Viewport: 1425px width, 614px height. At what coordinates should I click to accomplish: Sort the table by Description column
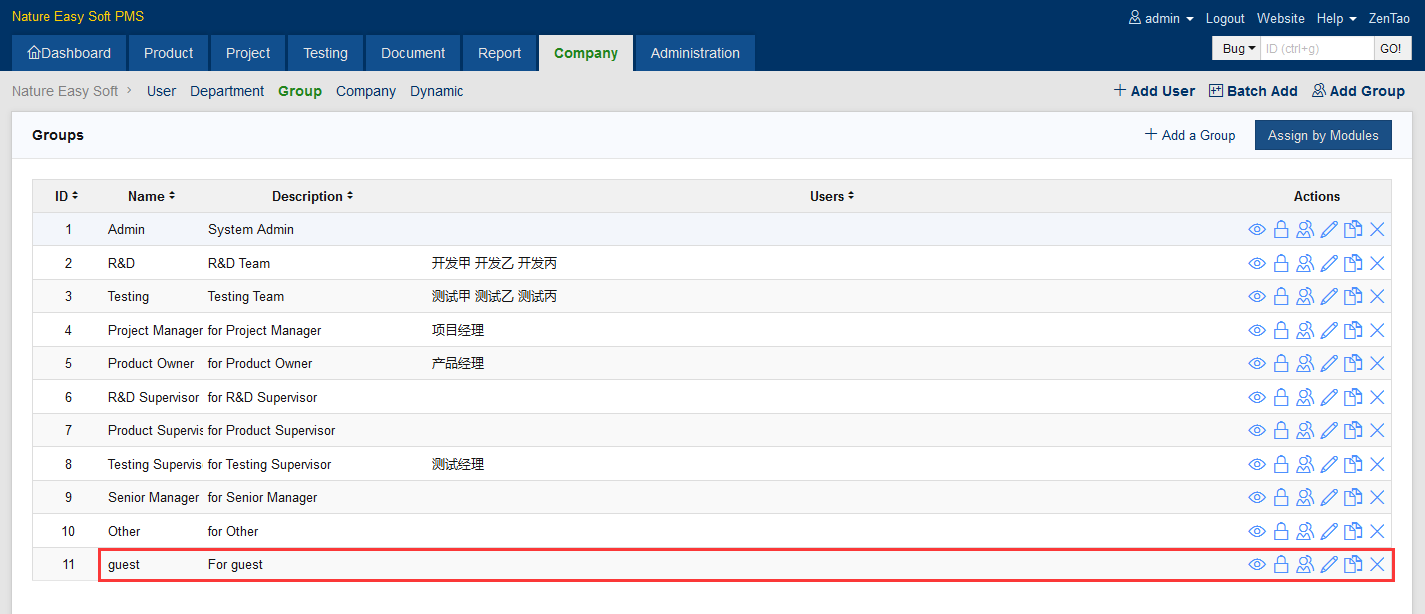(312, 197)
